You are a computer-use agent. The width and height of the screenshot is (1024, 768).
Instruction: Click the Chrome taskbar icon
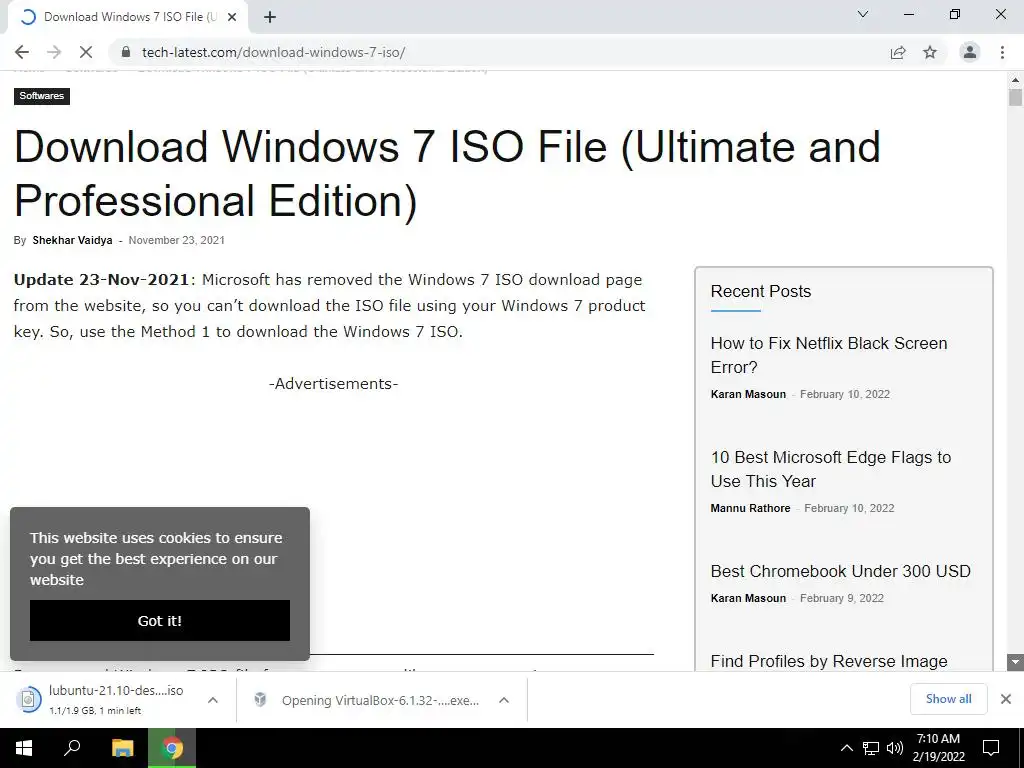172,748
